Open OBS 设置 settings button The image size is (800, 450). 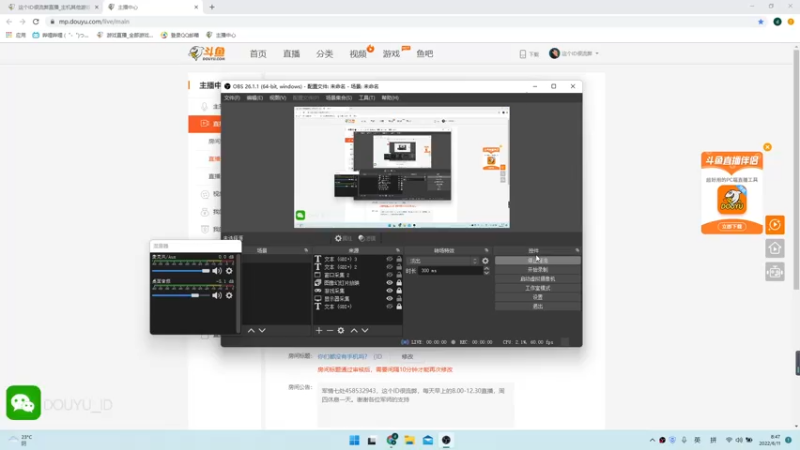pos(537,297)
